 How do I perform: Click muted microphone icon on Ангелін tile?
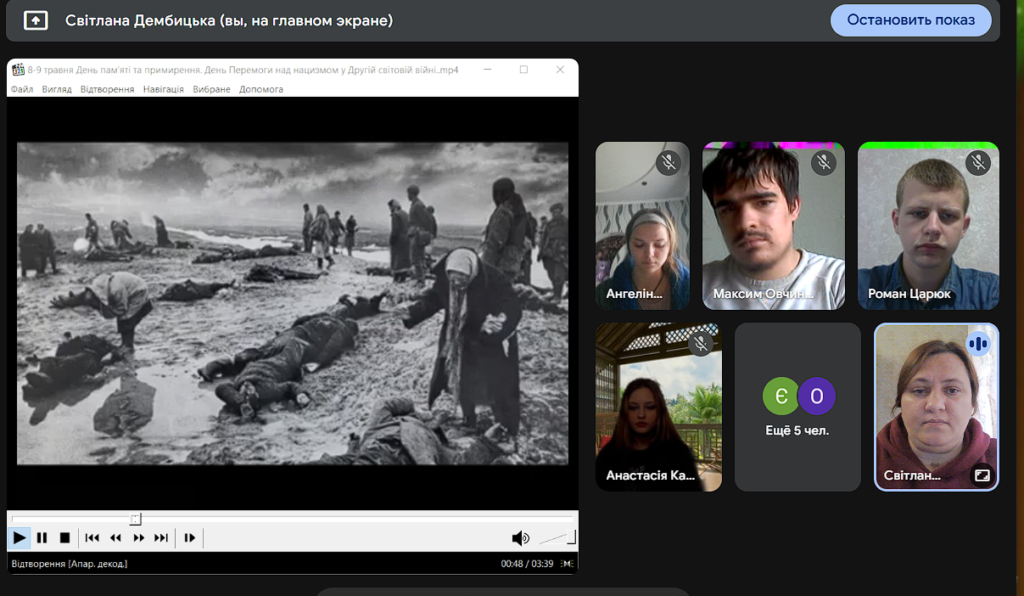pos(669,163)
